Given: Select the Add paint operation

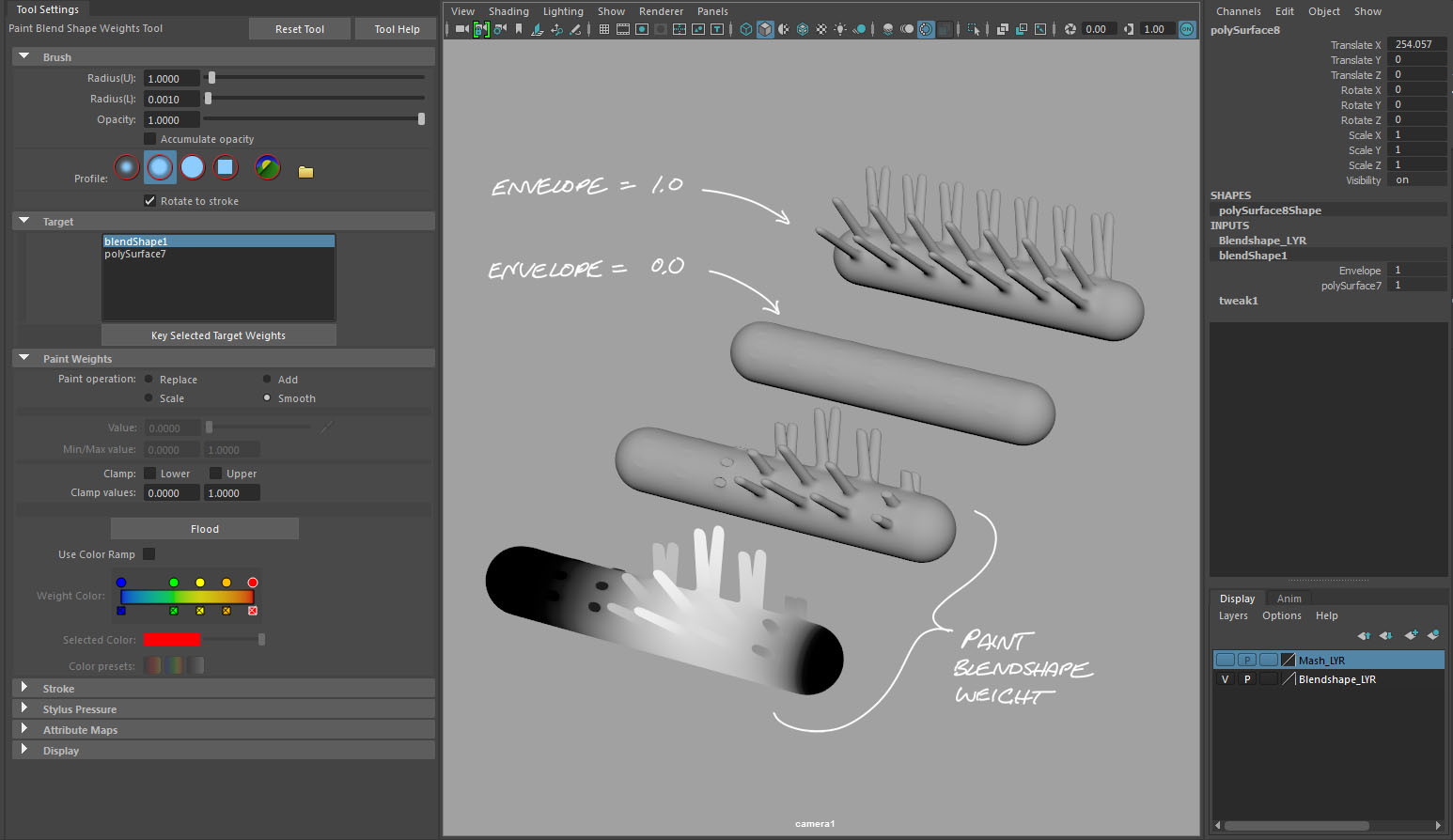Looking at the screenshot, I should [267, 380].
